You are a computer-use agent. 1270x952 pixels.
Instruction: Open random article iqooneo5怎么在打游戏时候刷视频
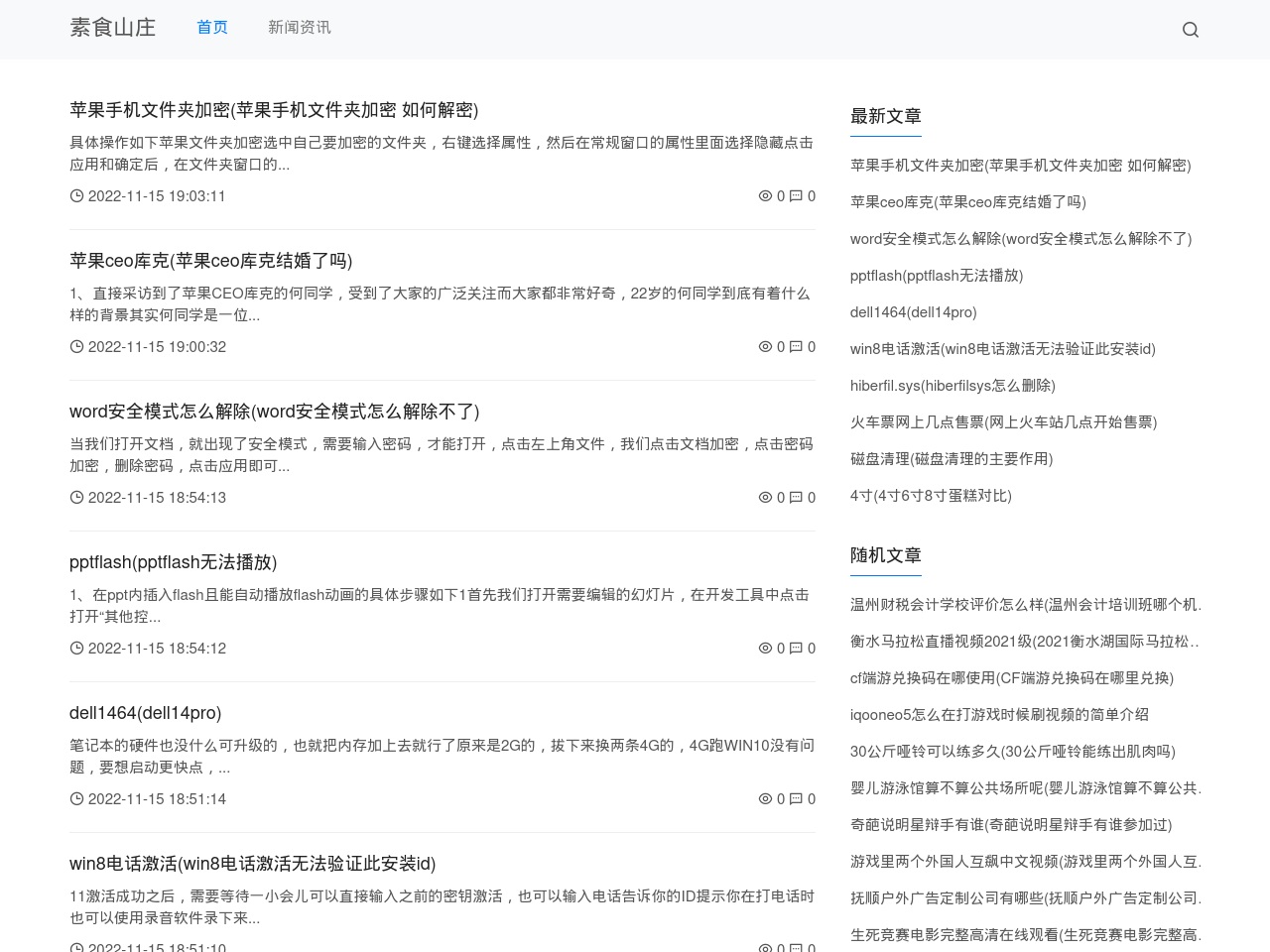[999, 715]
